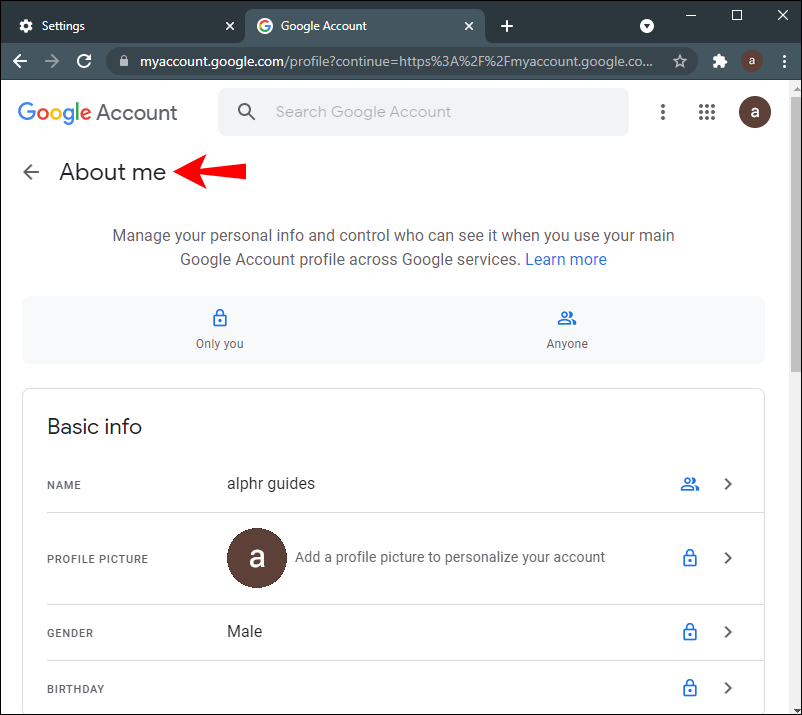Open the Gender row showing Male

pos(405,632)
